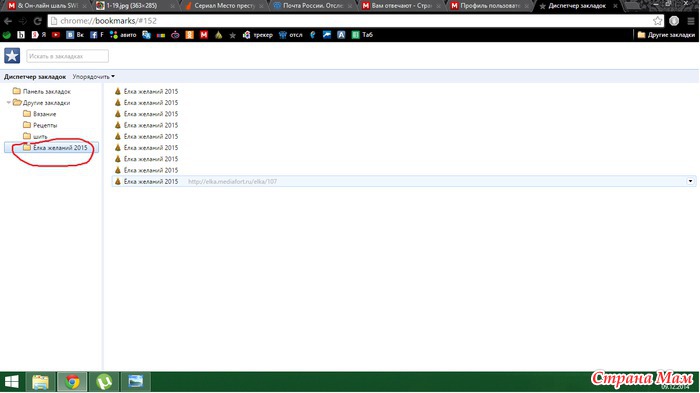Screen dimensions: 700x393
Task: Open the Facebook F bookmark
Action: point(96,35)
